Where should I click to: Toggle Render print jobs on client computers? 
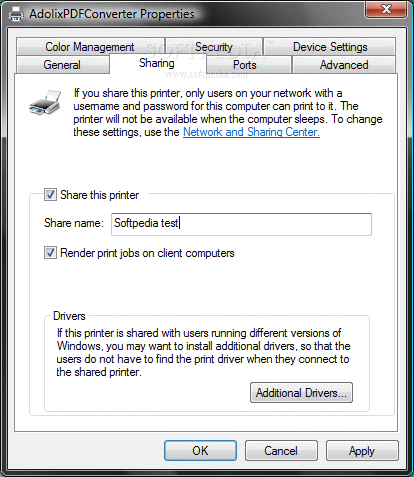coord(50,253)
